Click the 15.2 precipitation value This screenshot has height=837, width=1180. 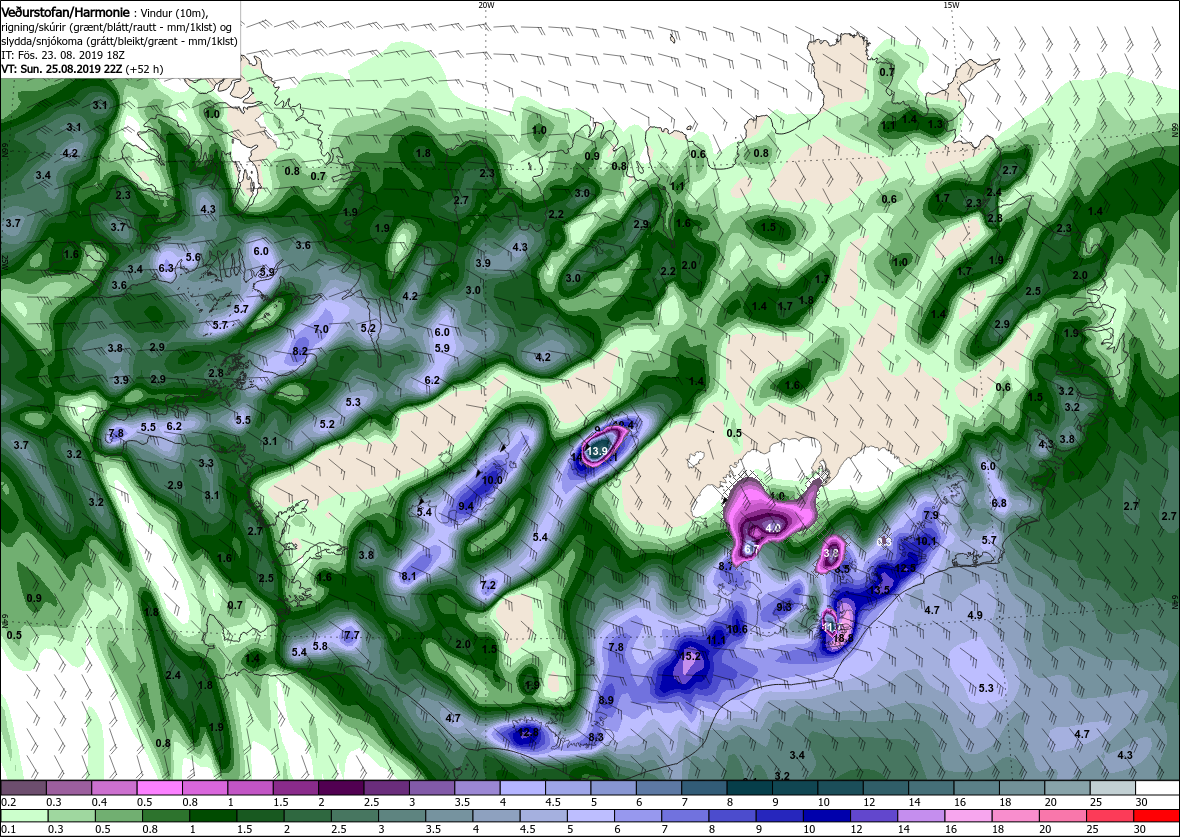click(690, 656)
